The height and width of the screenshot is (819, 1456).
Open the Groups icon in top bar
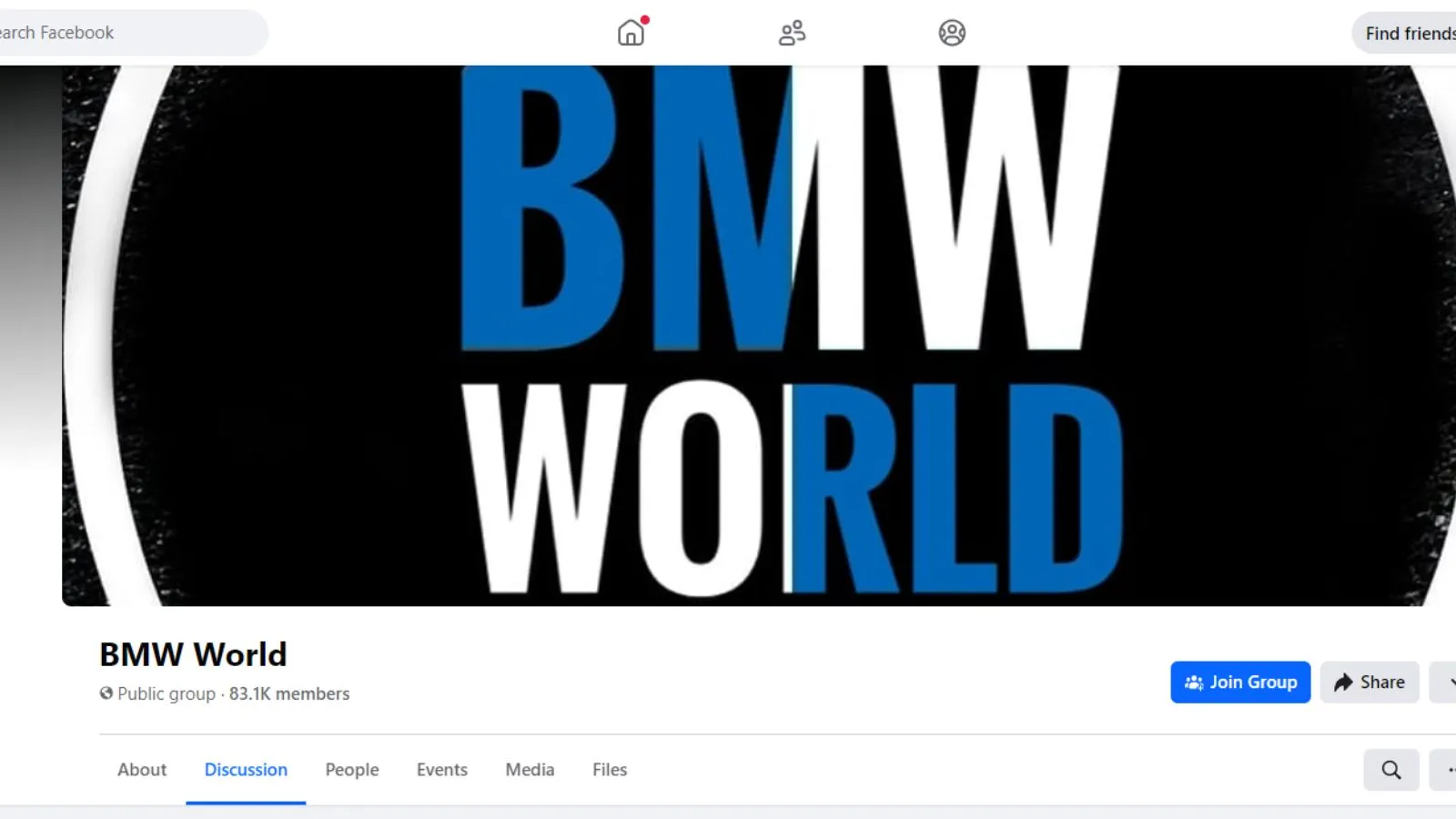pyautogui.click(x=952, y=33)
